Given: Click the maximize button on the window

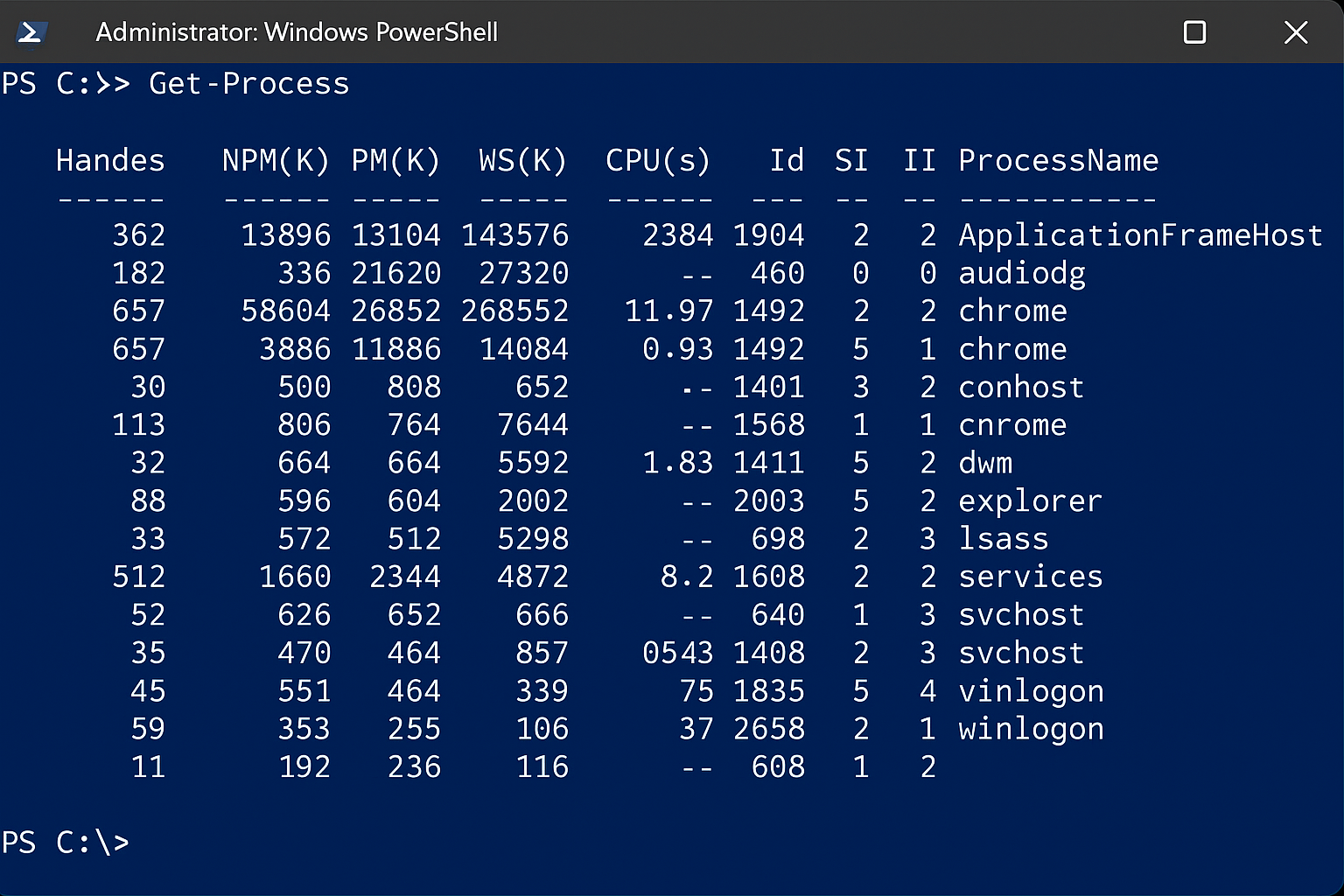Looking at the screenshot, I should point(1194,32).
